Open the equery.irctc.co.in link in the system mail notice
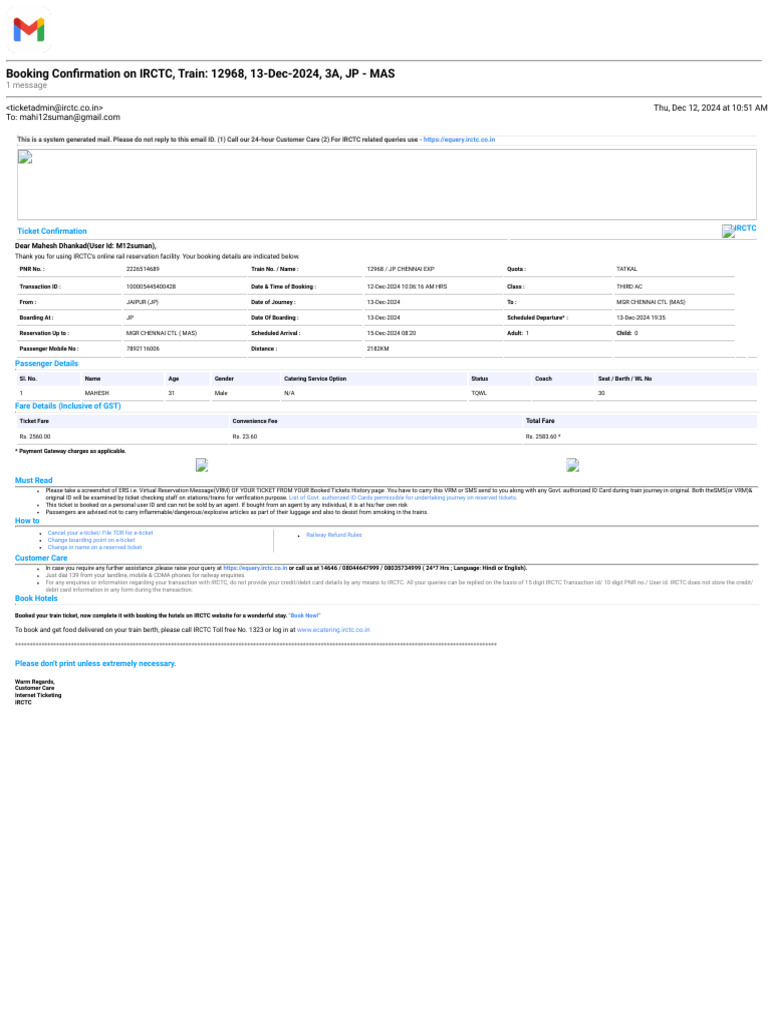Image resolution: width=768 pixels, height=1024 pixels. click(x=459, y=140)
